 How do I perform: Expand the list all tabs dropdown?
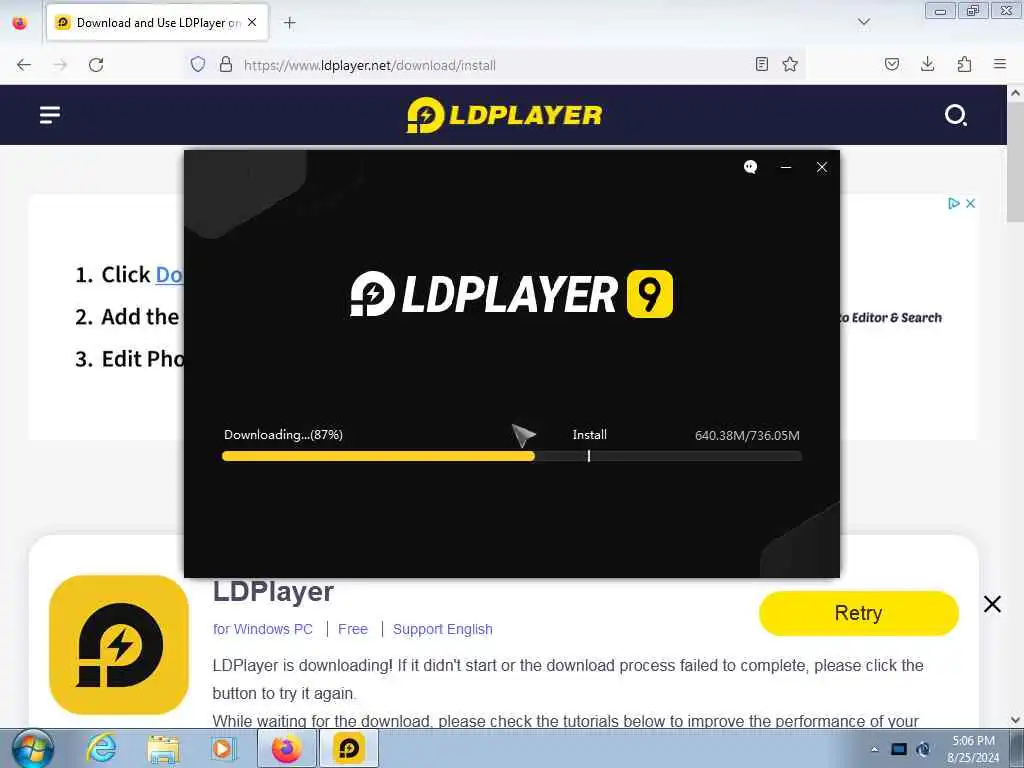click(x=864, y=22)
